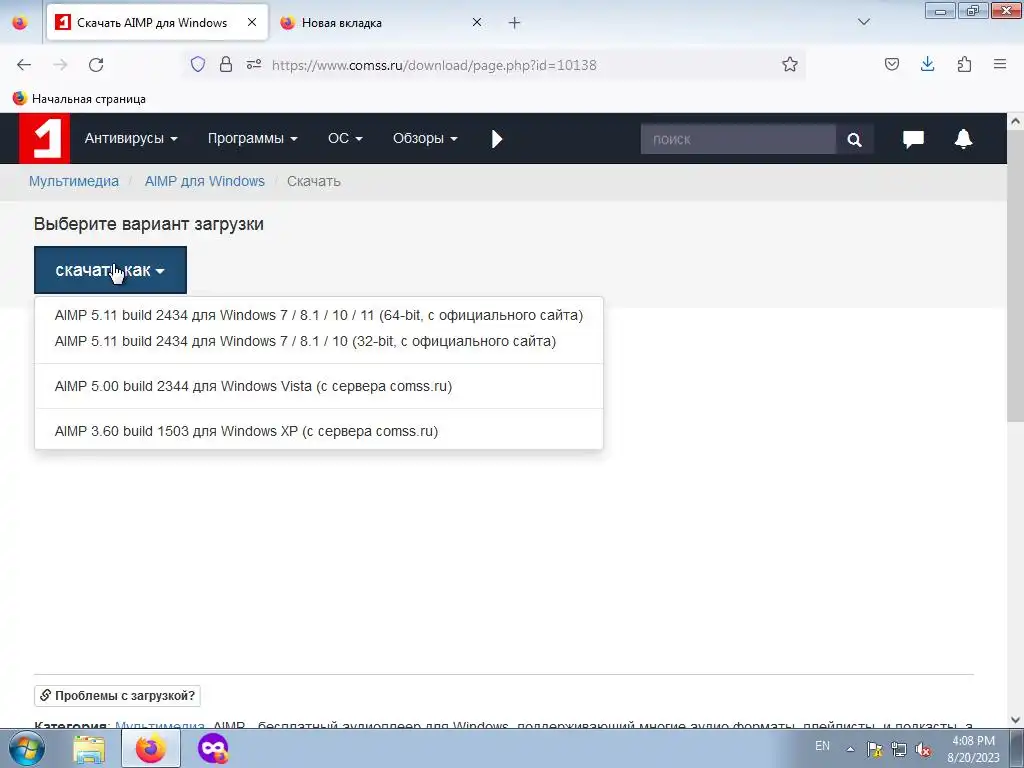Switch to Скачать AIMP для Windows tab
The height and width of the screenshot is (768, 1024).
[x=157, y=23]
